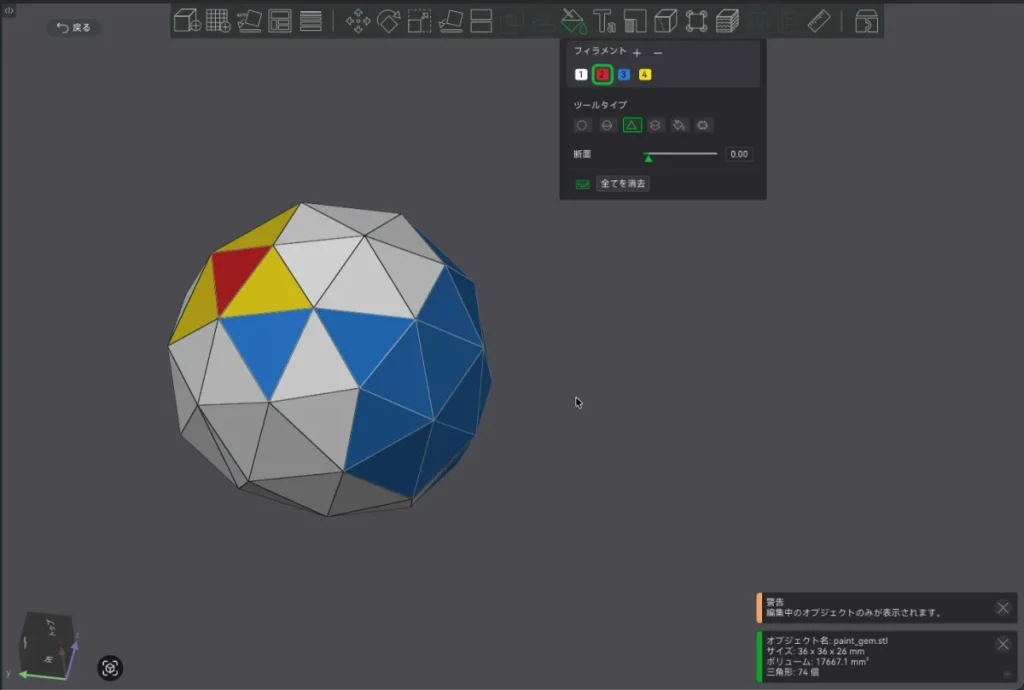Select the Text shape tool icon

click(x=604, y=21)
